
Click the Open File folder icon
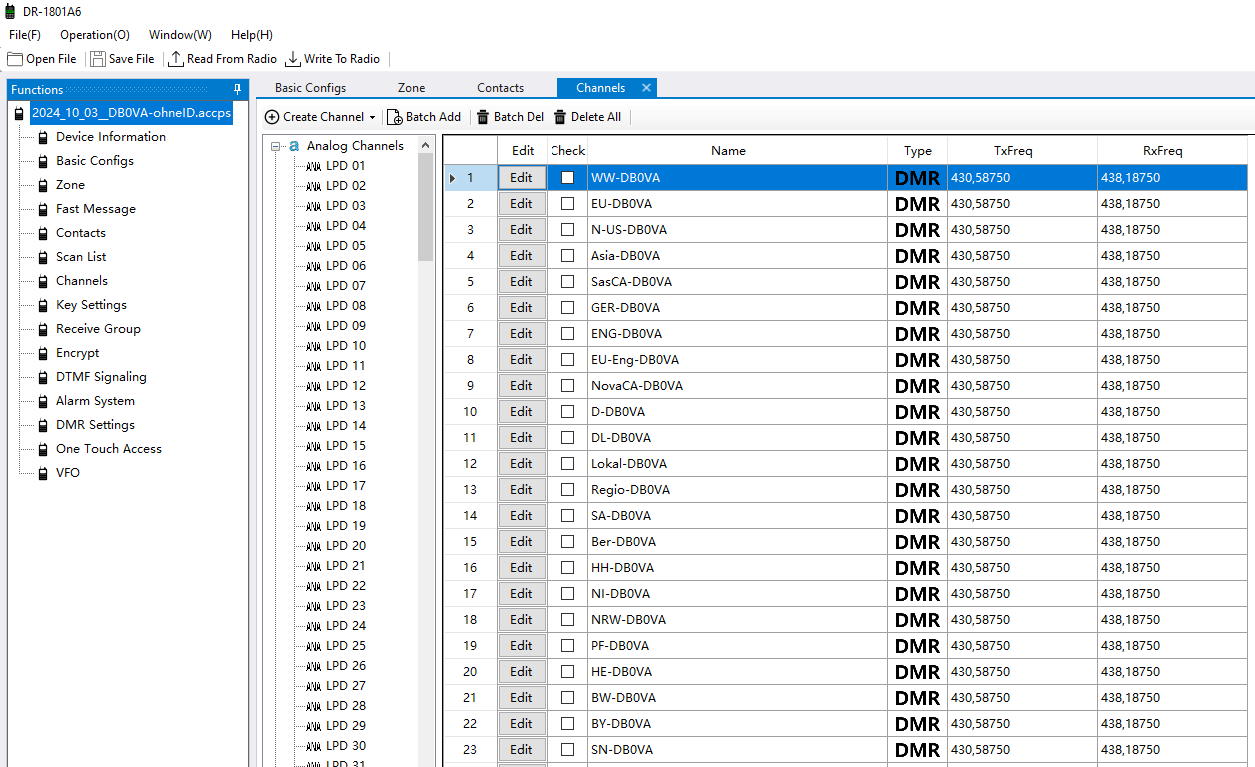(x=15, y=59)
